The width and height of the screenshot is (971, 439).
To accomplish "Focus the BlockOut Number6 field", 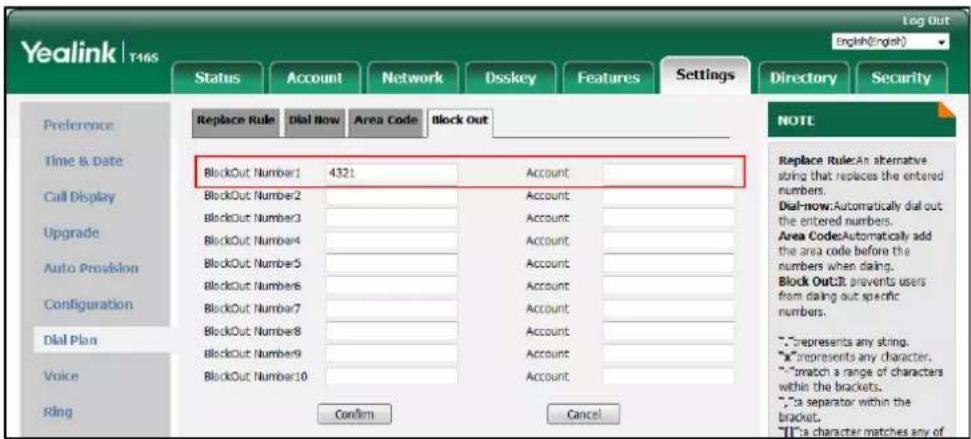I will click(391, 285).
